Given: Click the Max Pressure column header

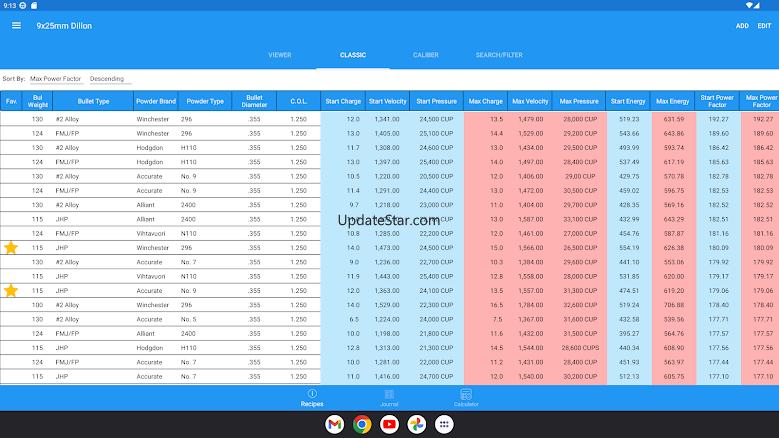Looking at the screenshot, I should point(579,101).
